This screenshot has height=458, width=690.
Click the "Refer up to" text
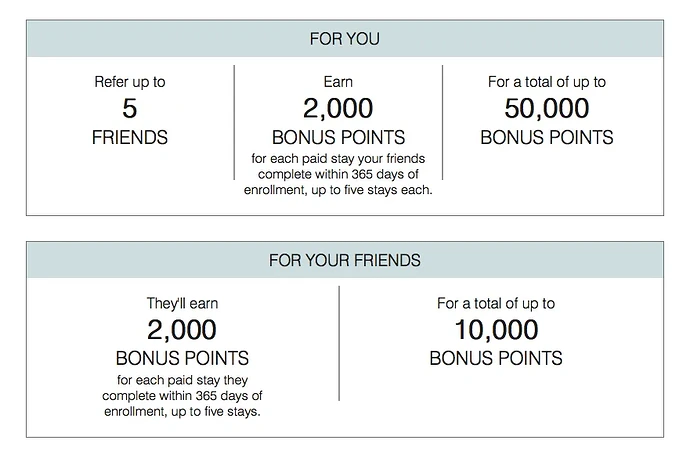point(130,83)
